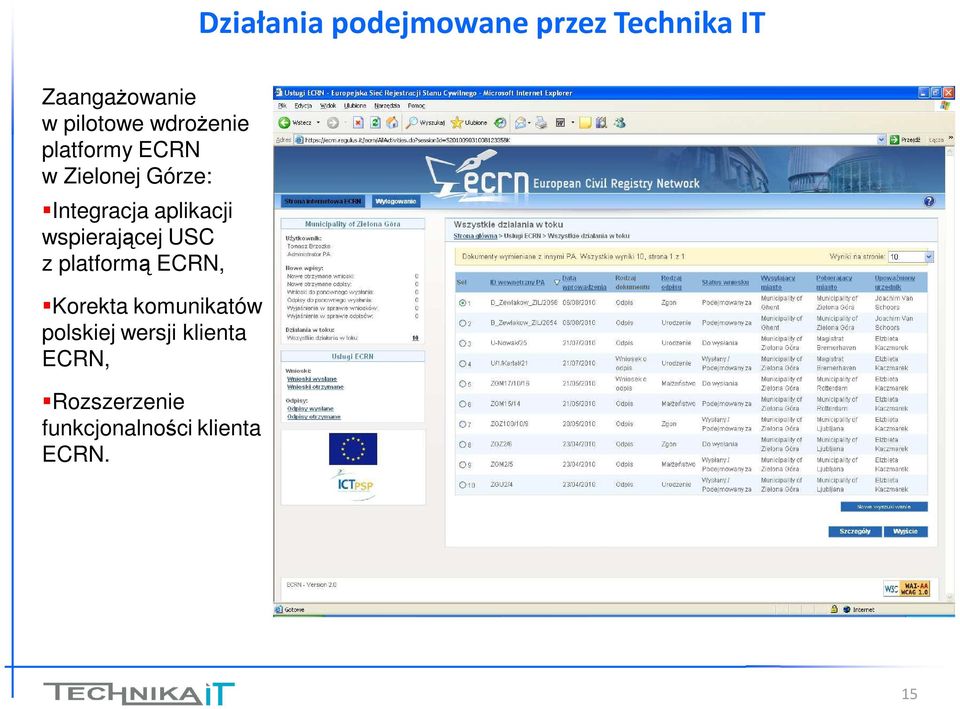This screenshot has height=709, width=960.
Task: Go to home page via house icon
Action: (392, 122)
